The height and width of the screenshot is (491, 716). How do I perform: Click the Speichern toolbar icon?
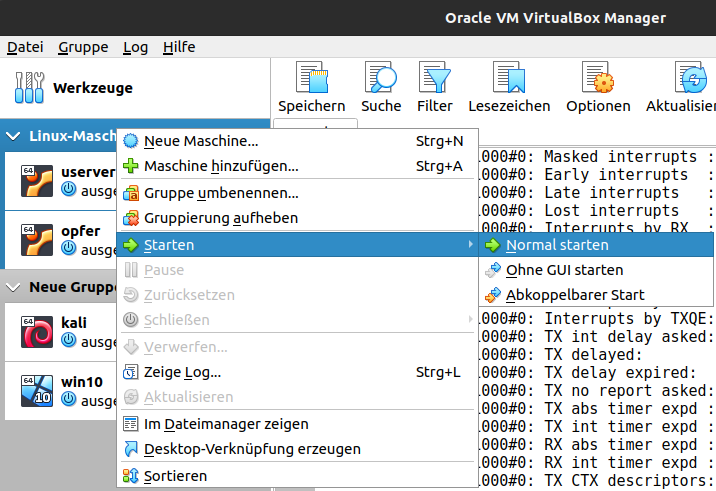[x=312, y=77]
